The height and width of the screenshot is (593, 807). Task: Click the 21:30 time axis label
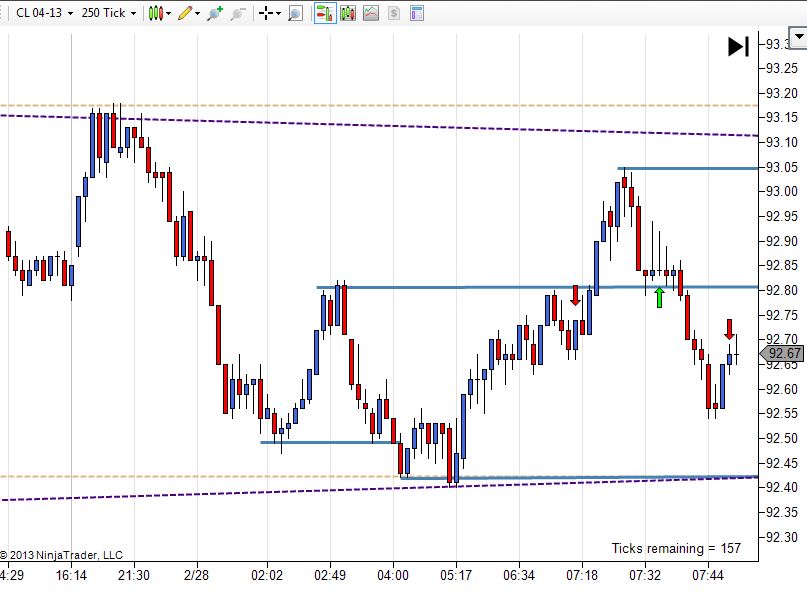(134, 575)
